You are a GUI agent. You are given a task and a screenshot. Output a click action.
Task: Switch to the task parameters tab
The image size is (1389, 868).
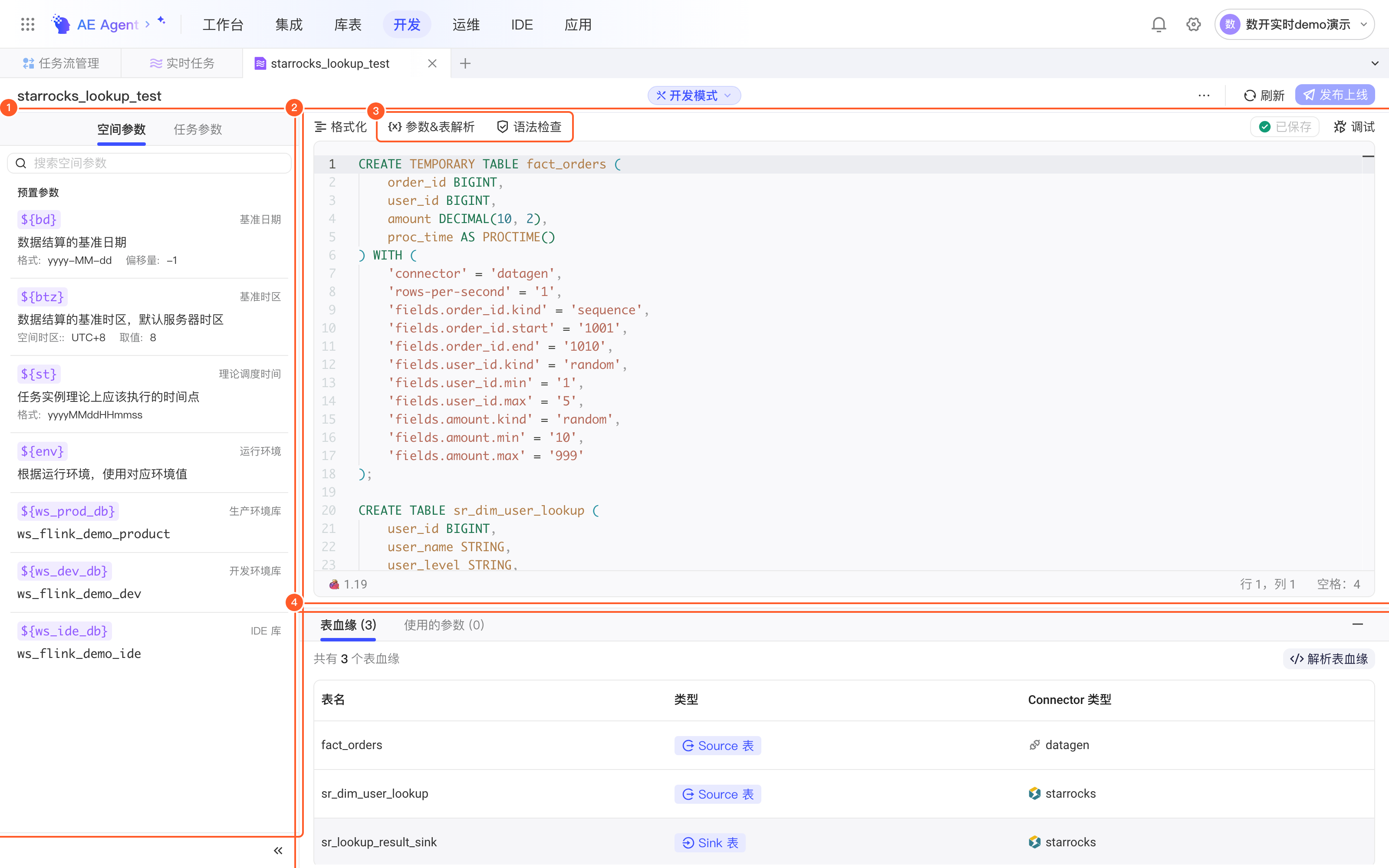pyautogui.click(x=198, y=129)
